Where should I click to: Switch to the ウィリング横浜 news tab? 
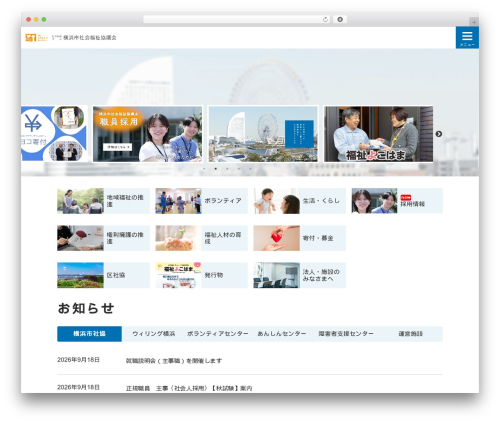[154, 334]
